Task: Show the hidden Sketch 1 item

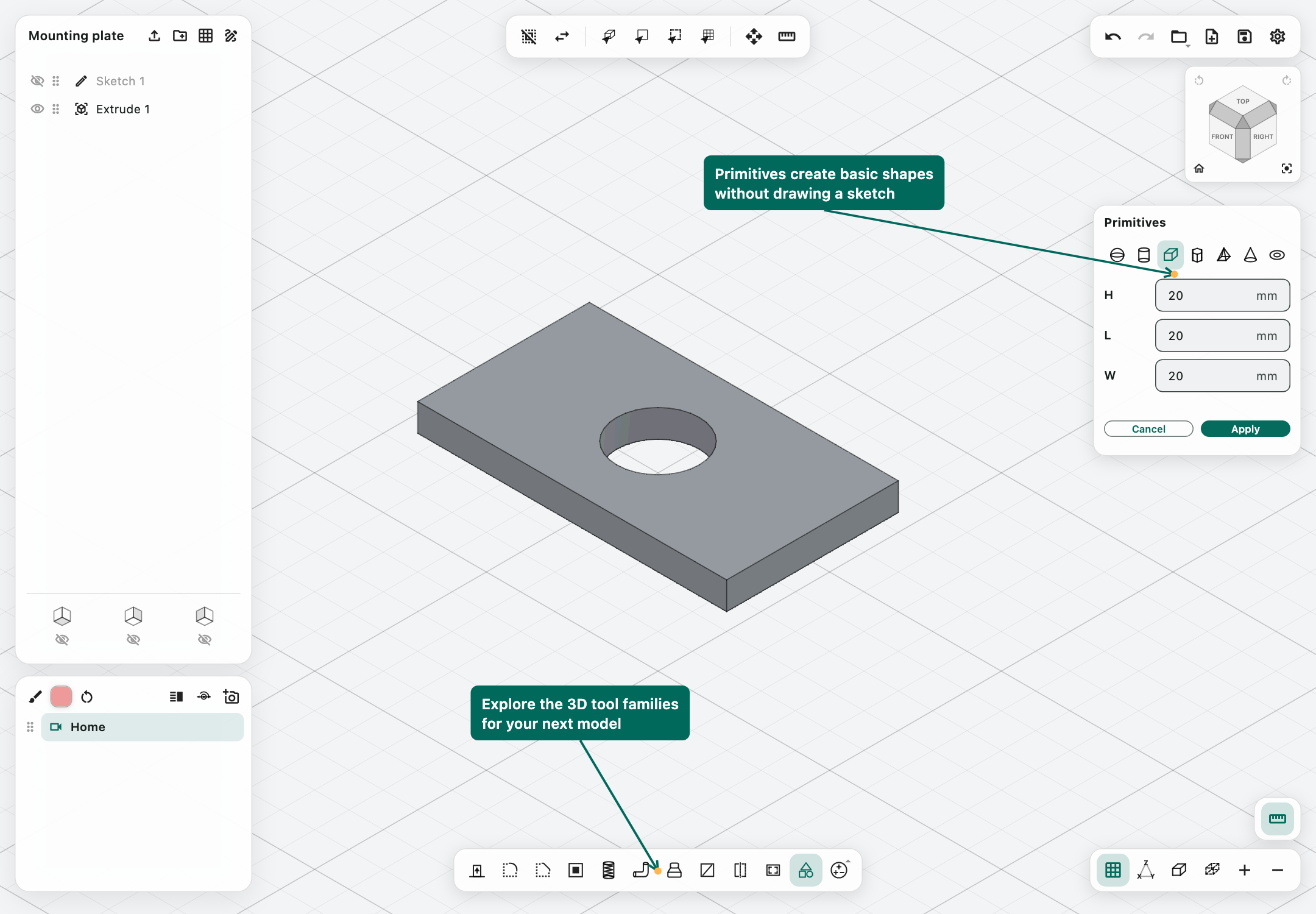Action: [37, 81]
